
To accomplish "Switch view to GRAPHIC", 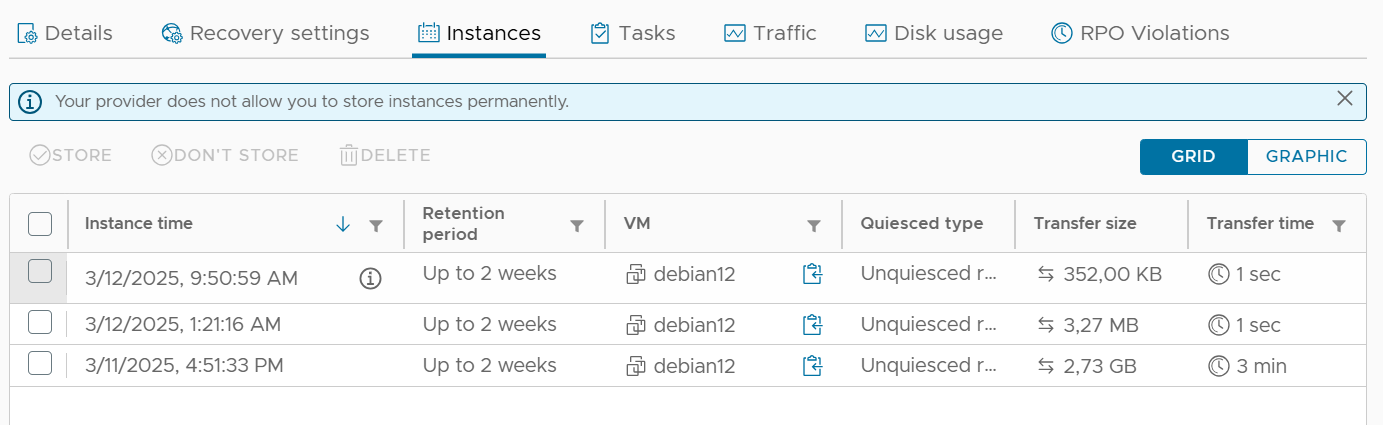I will pos(1306,157).
